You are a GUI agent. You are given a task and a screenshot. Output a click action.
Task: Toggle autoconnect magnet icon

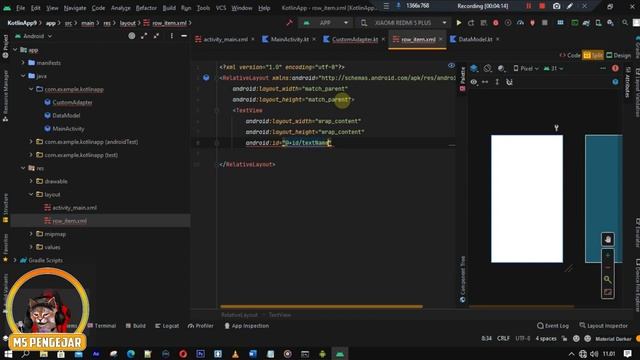point(509,82)
